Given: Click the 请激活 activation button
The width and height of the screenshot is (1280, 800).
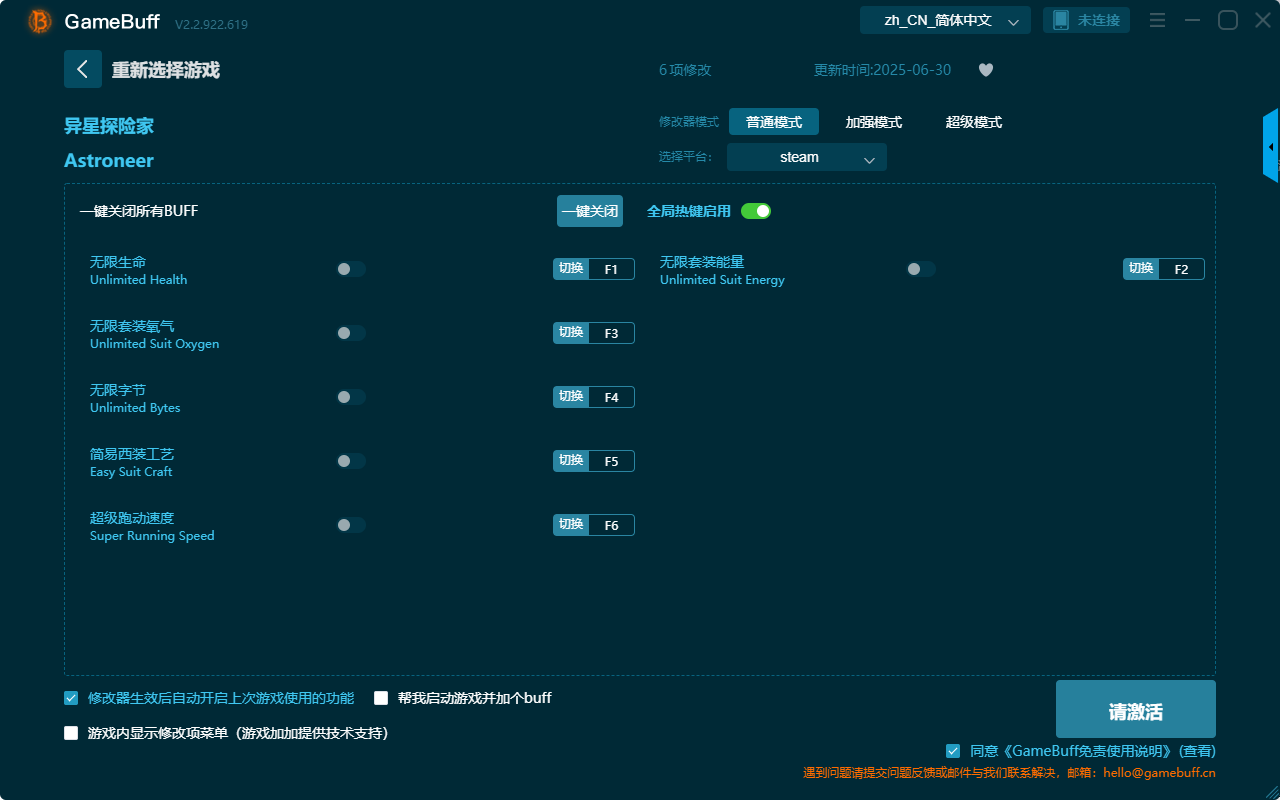Looking at the screenshot, I should coord(1135,708).
